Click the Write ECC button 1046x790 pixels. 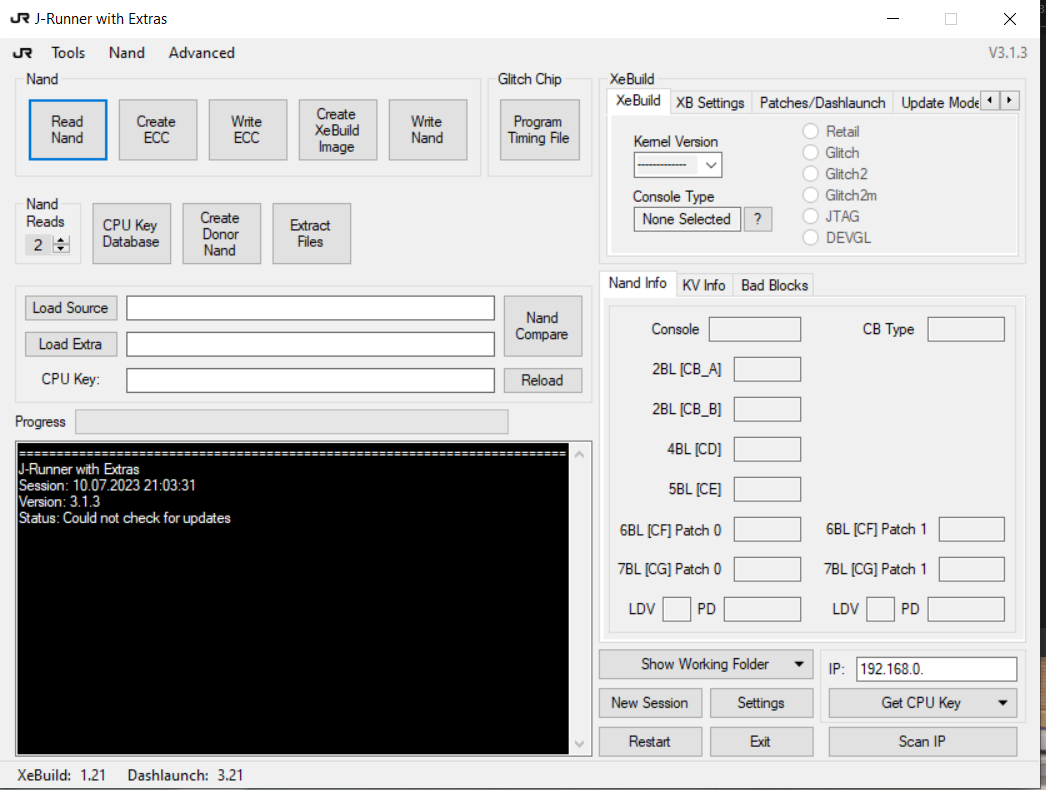pyautogui.click(x=247, y=130)
